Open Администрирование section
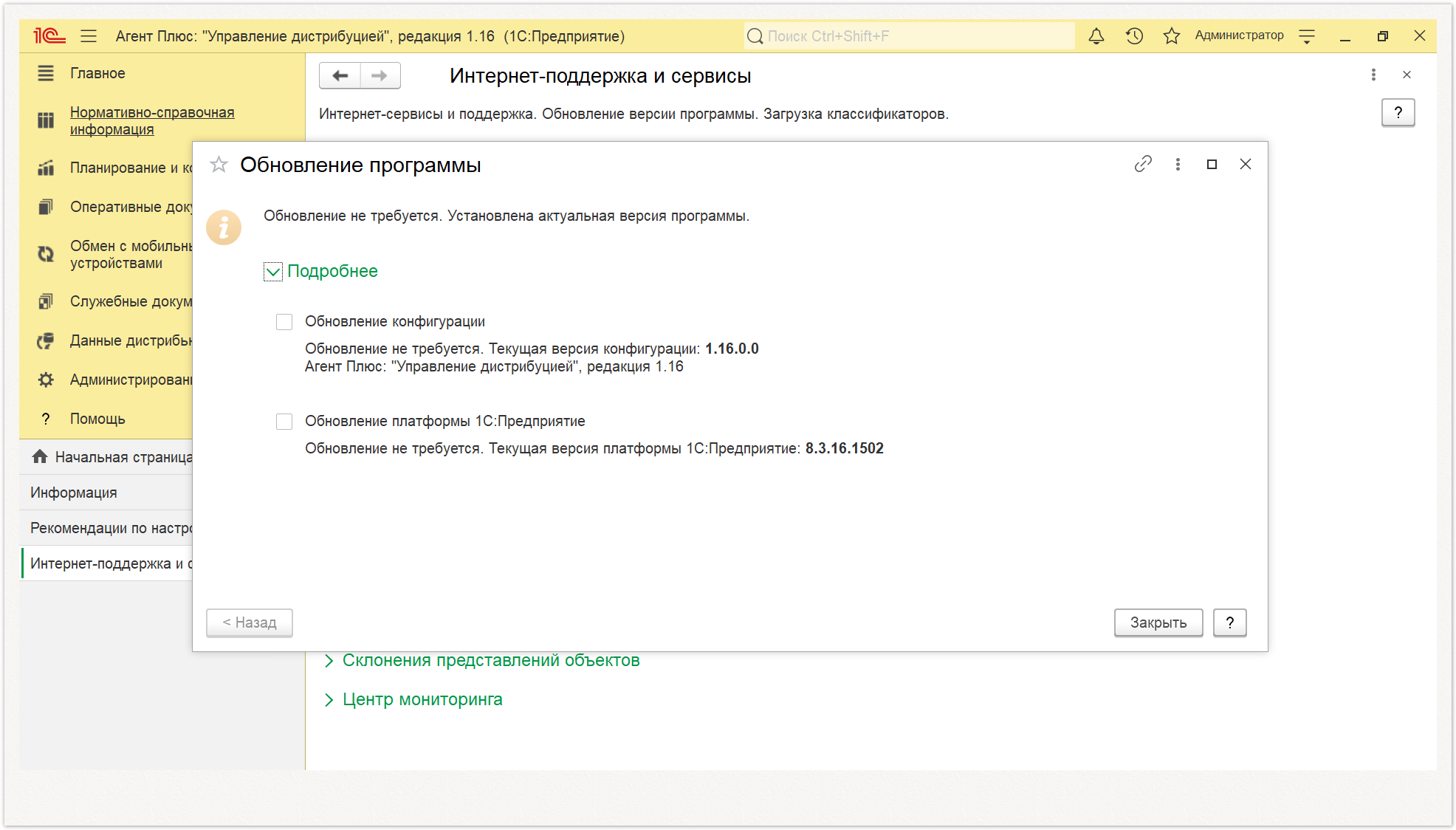The height and width of the screenshot is (830, 1456). pyautogui.click(x=131, y=380)
